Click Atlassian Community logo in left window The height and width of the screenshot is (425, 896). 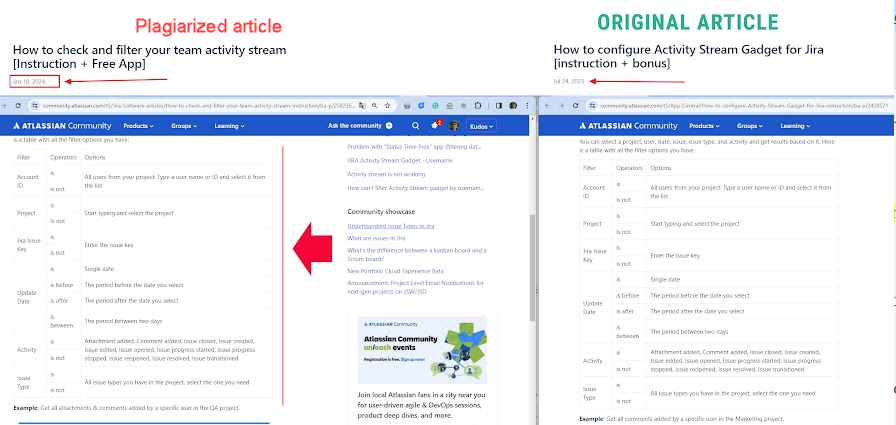[62, 126]
